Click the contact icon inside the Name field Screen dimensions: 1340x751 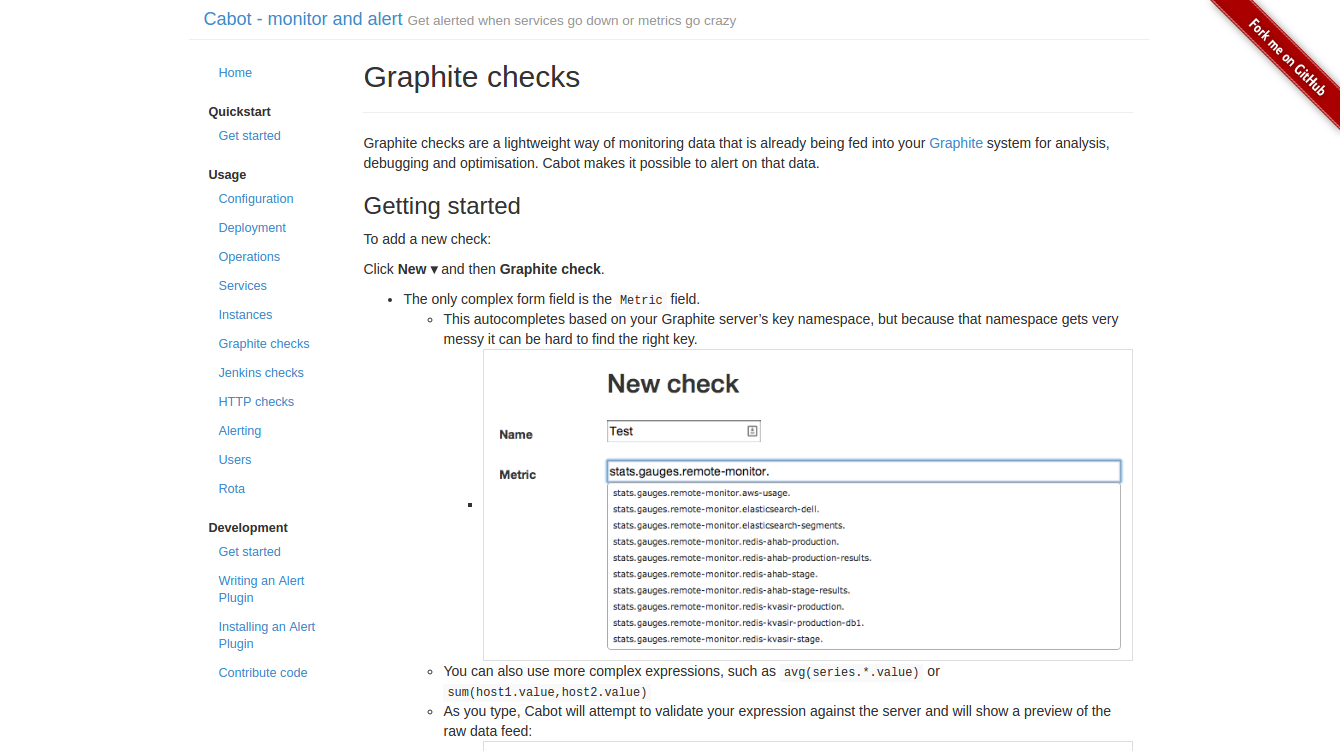[752, 431]
